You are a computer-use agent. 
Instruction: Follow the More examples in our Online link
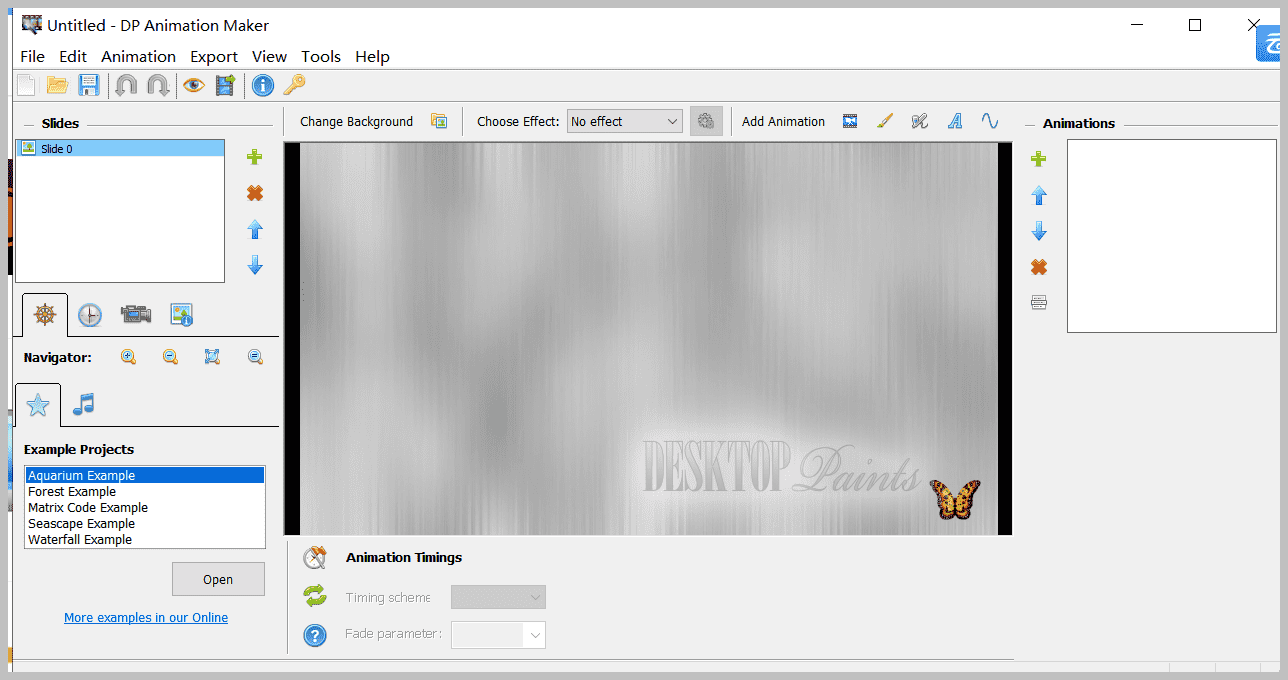click(x=145, y=617)
